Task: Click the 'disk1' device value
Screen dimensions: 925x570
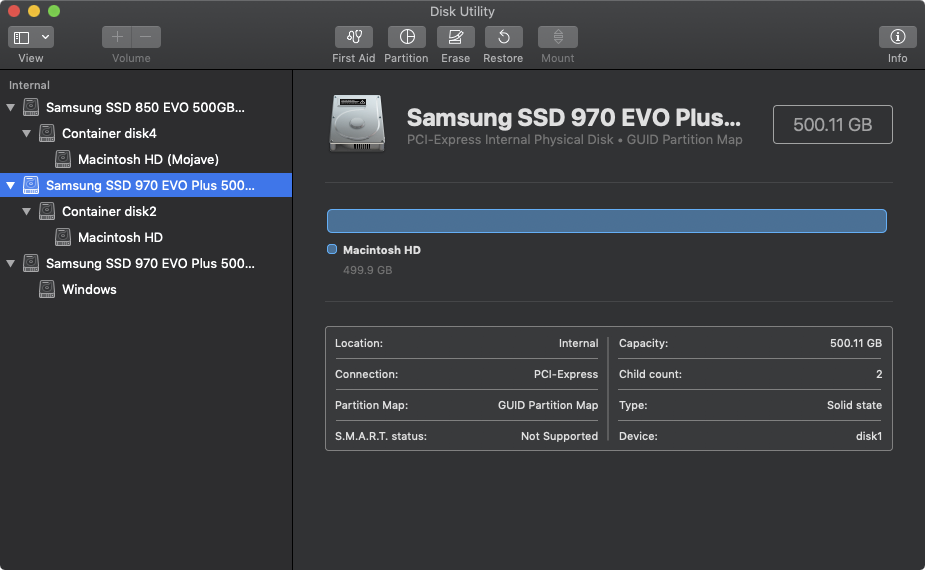Action: pos(869,436)
